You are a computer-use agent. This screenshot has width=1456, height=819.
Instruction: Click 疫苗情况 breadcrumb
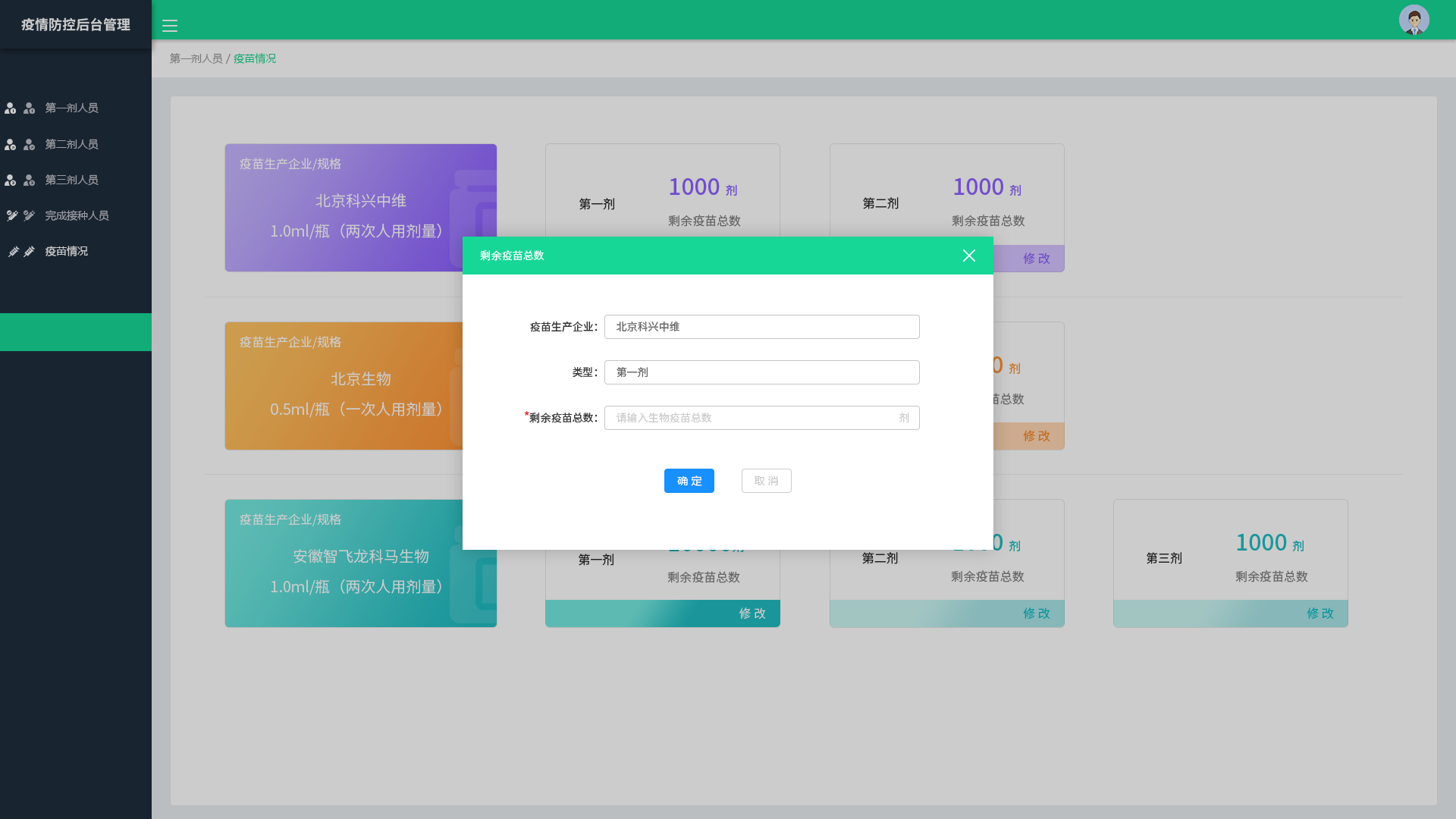click(x=255, y=58)
